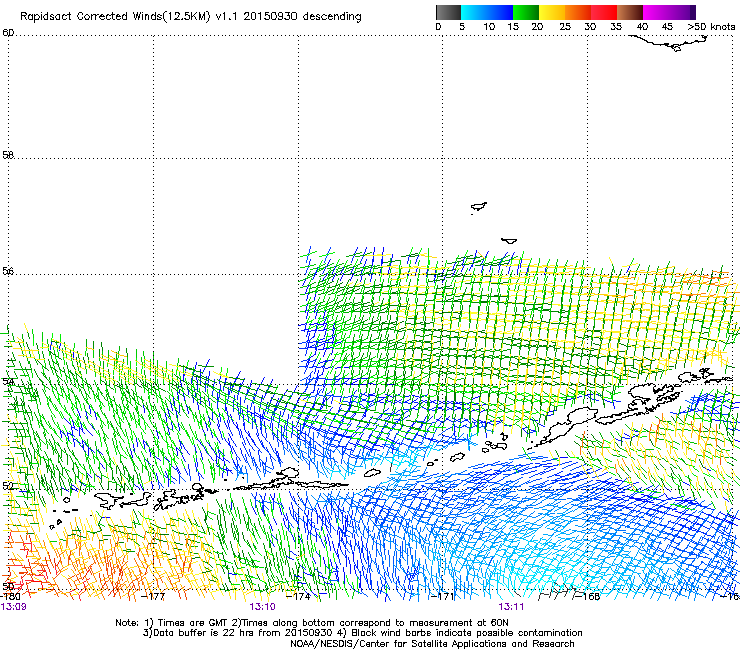
Task: Click the longitude label '-168'
Action: point(588,596)
